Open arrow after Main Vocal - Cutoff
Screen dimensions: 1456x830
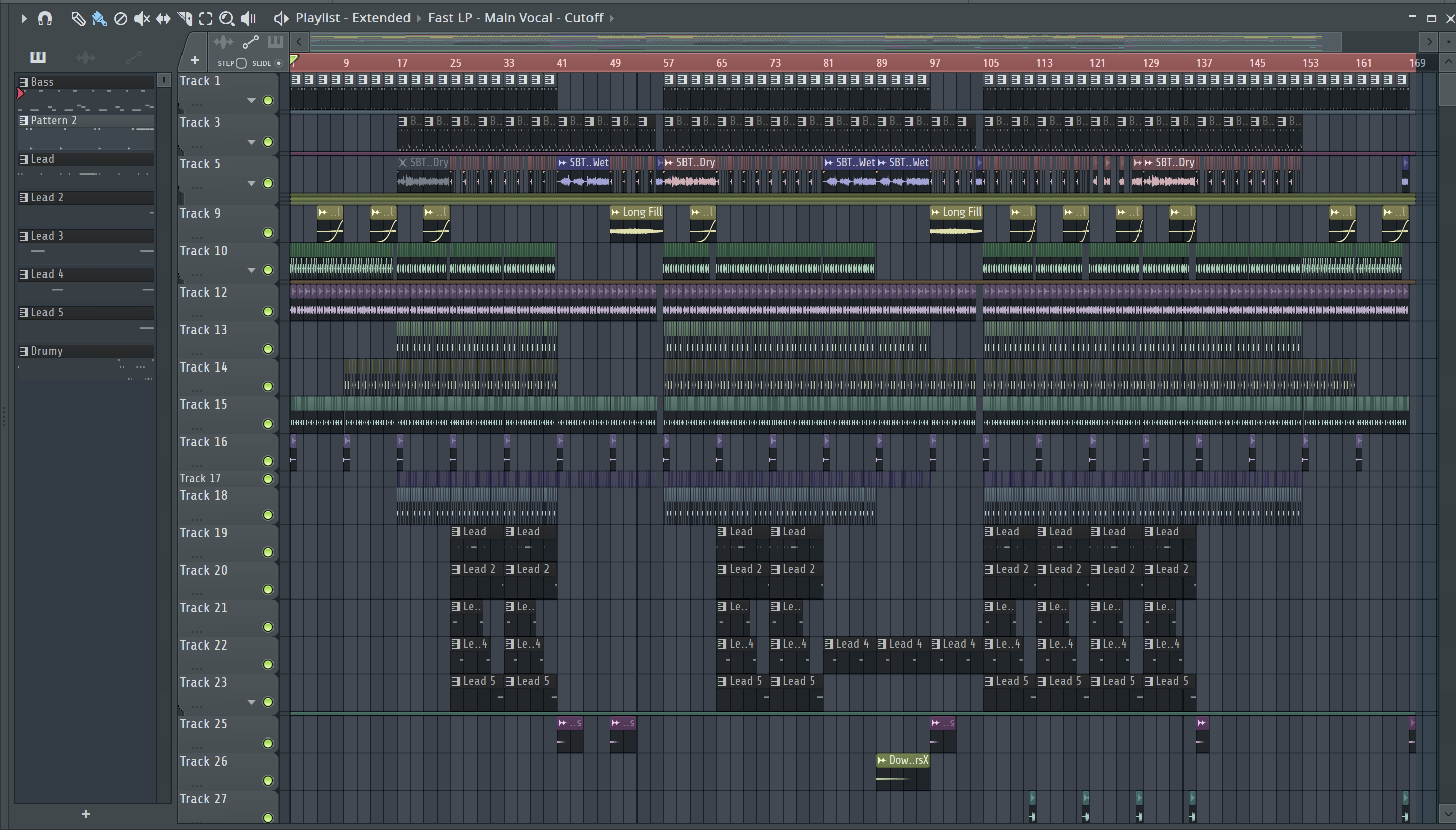click(x=612, y=18)
